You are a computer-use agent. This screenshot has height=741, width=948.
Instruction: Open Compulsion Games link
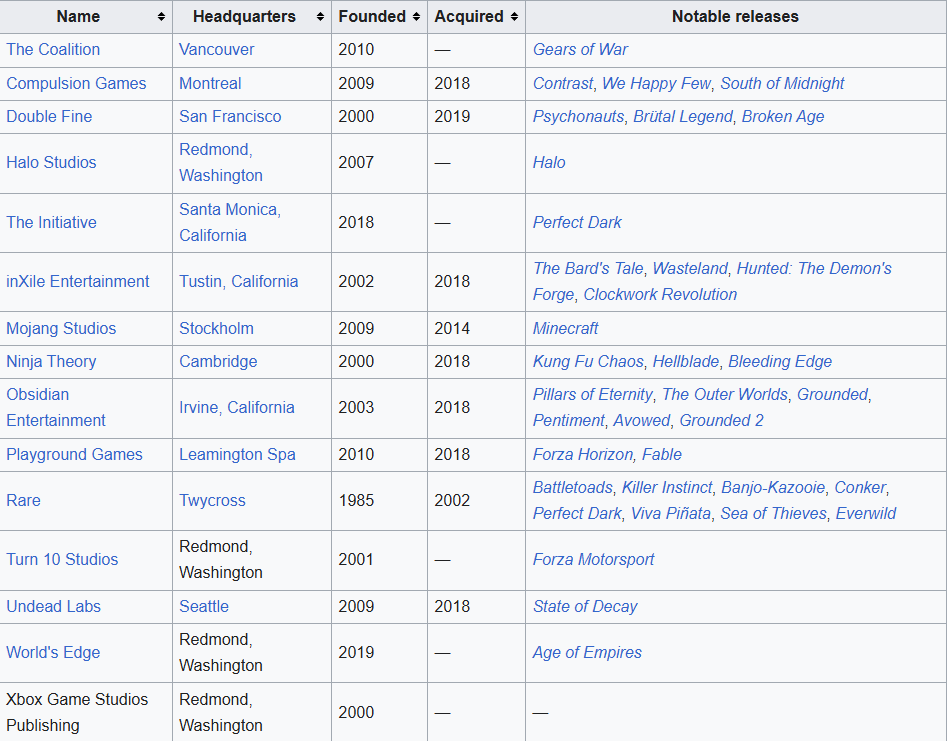[76, 83]
